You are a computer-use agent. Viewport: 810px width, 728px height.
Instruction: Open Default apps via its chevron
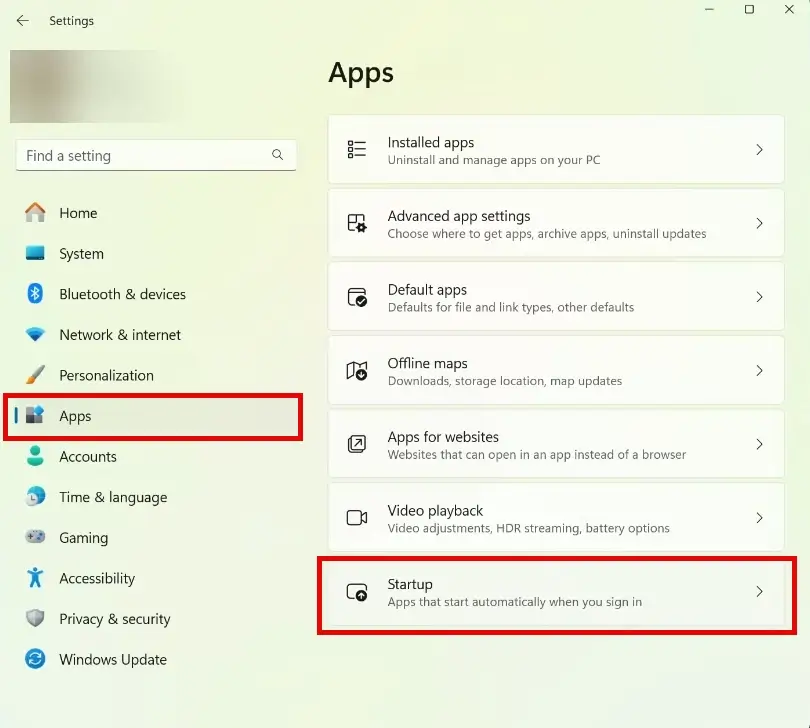coord(759,297)
